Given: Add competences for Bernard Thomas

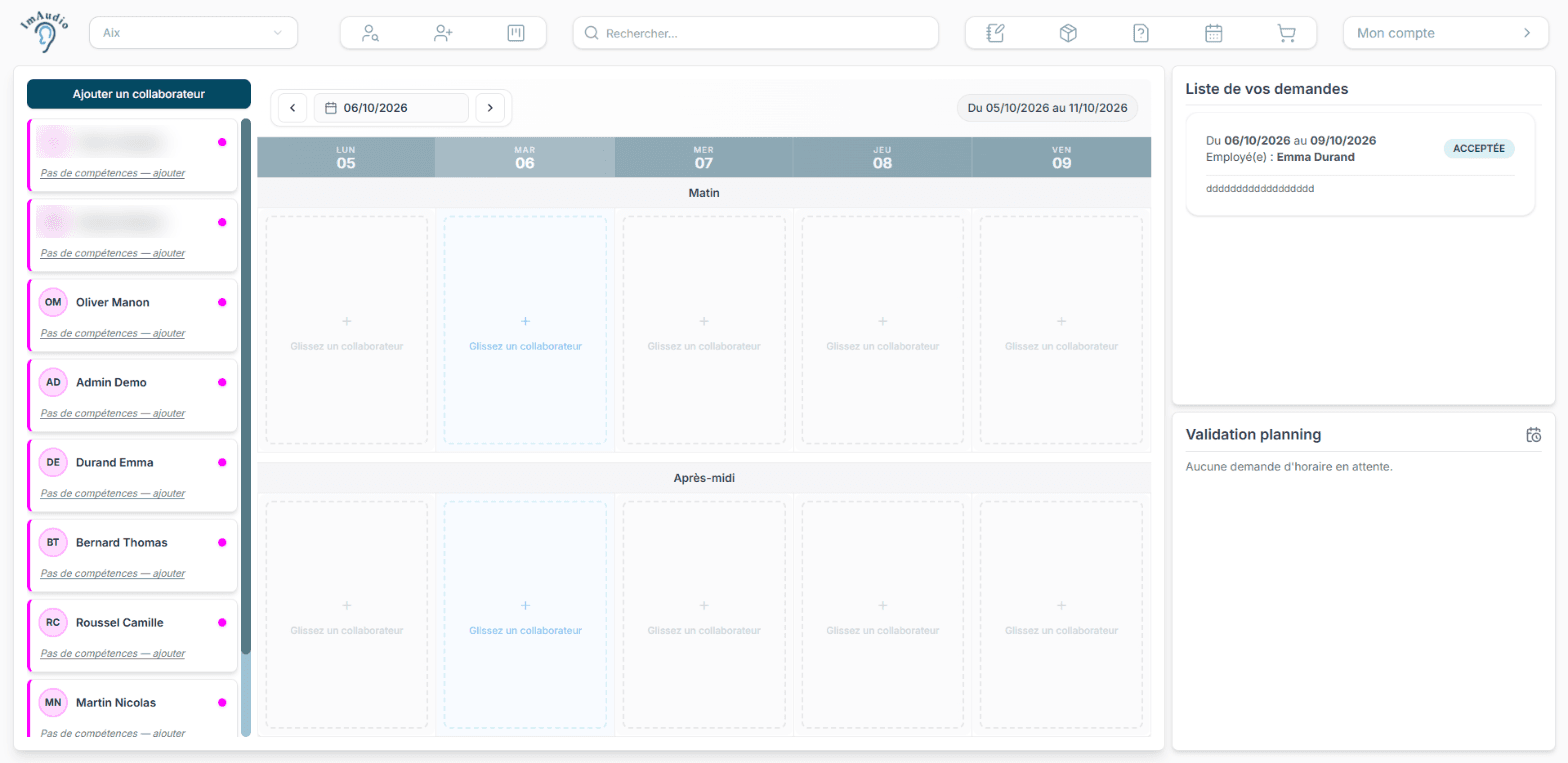Looking at the screenshot, I should [113, 573].
